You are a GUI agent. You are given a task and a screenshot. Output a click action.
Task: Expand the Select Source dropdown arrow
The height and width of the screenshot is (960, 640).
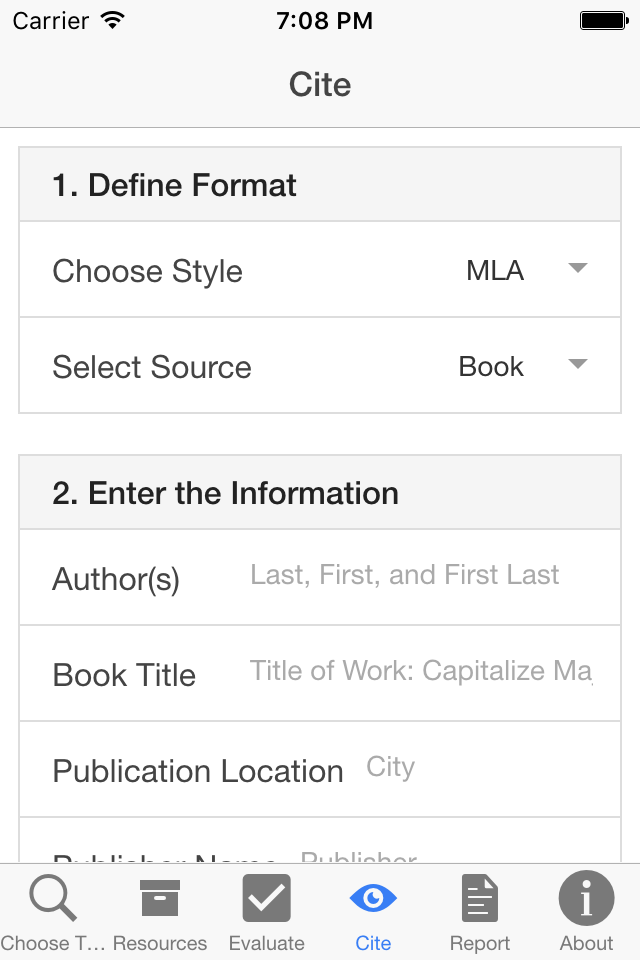click(577, 364)
